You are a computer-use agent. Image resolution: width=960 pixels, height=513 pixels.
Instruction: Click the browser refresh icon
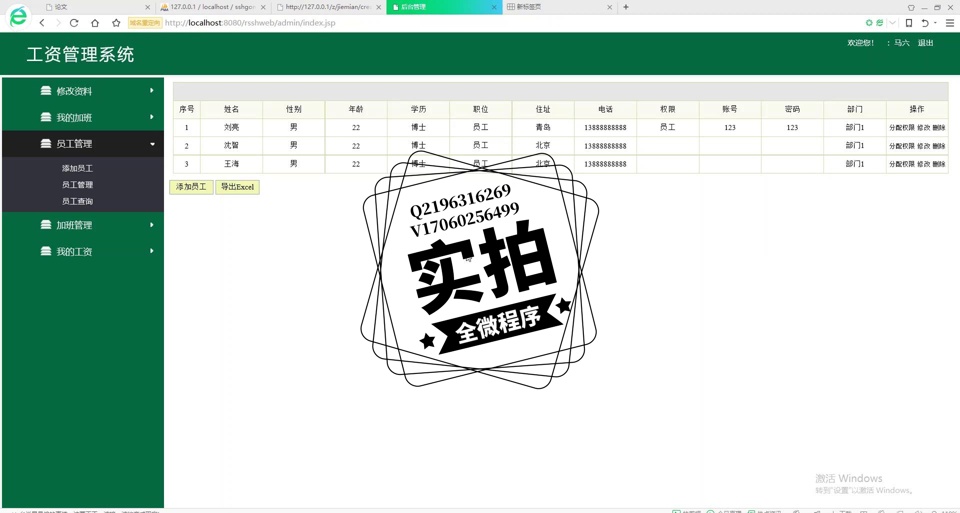coord(74,23)
